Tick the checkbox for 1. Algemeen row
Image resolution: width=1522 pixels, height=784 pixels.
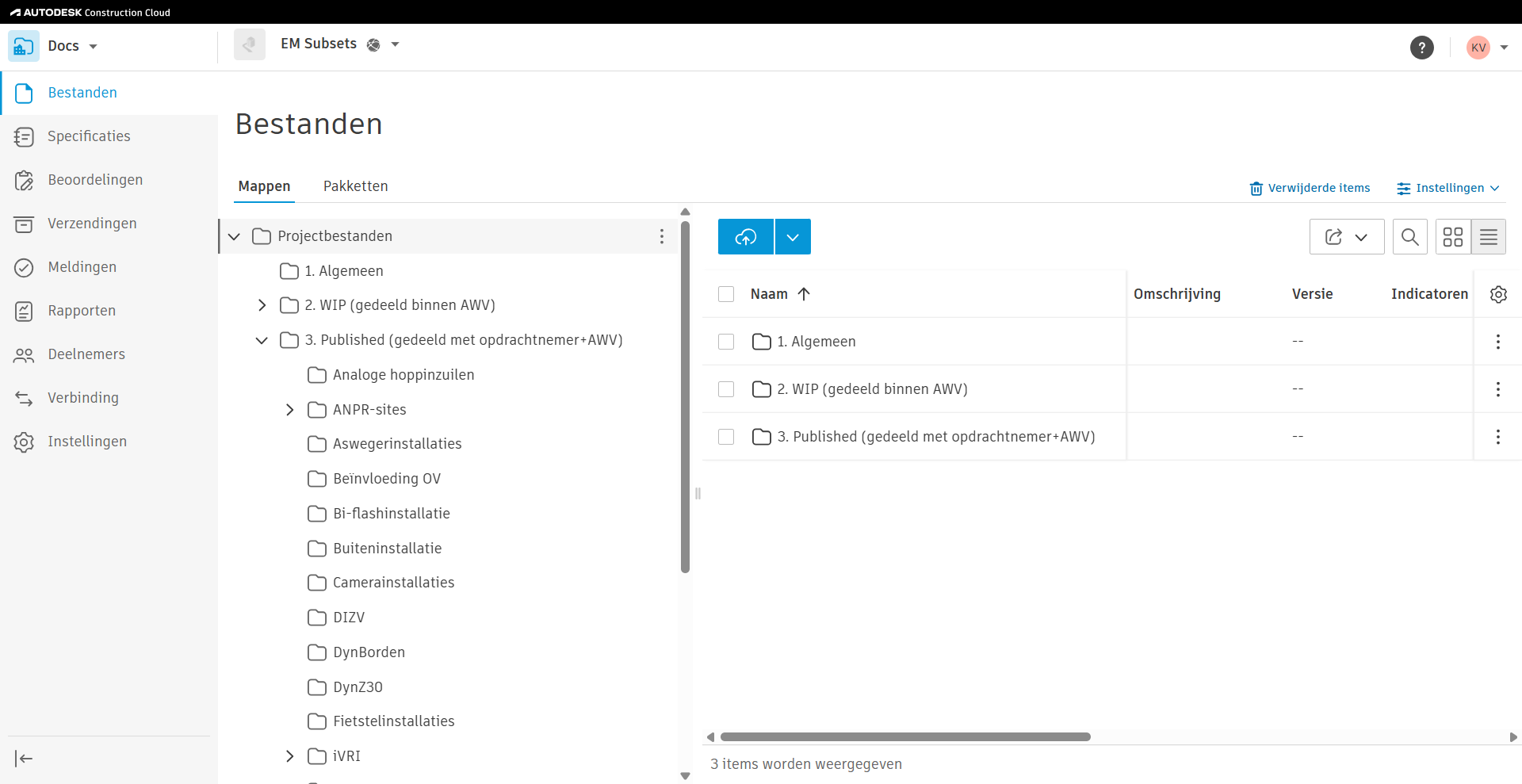tap(726, 342)
